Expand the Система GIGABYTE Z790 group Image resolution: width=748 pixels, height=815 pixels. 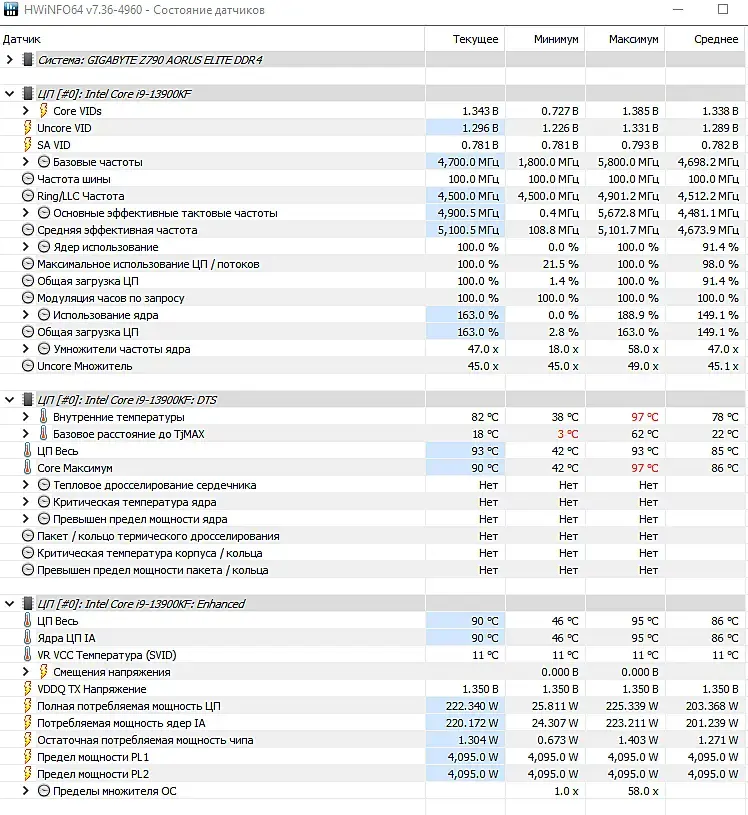coord(9,60)
